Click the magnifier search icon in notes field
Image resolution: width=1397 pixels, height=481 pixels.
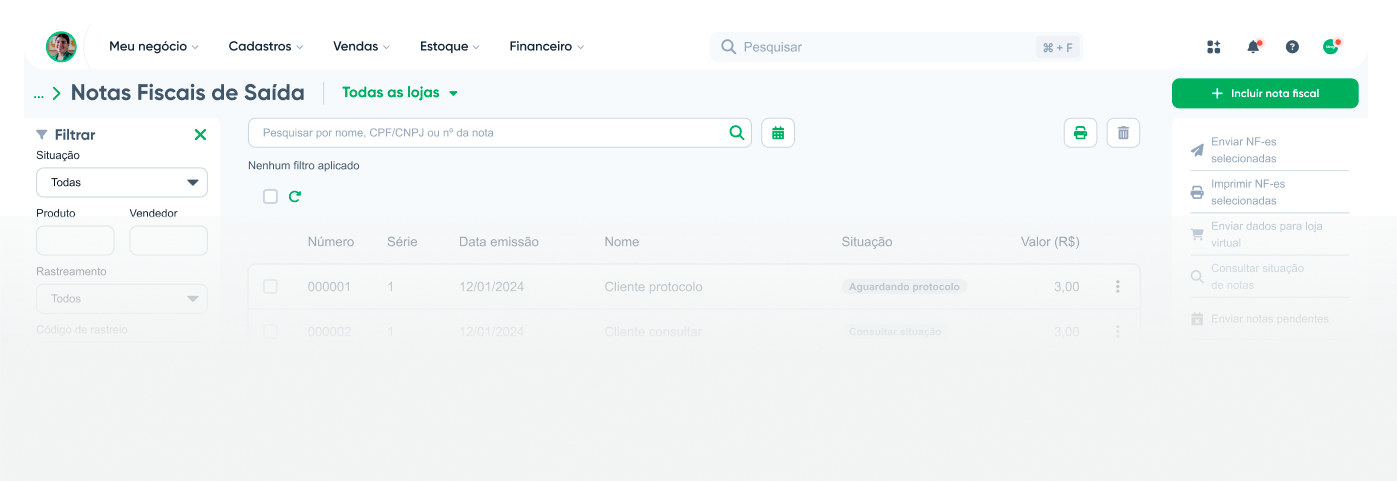(737, 132)
